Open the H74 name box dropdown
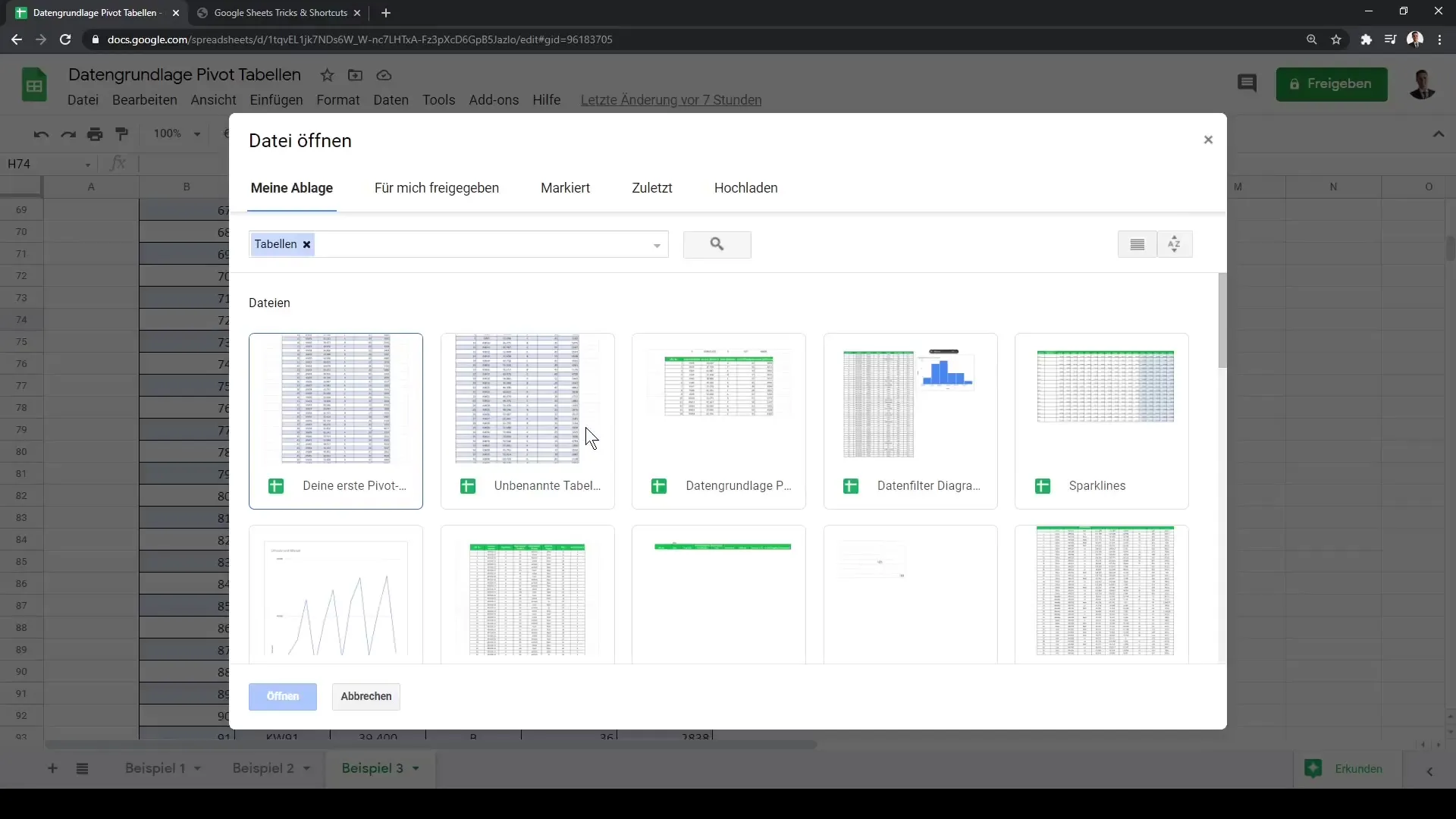 (x=88, y=165)
